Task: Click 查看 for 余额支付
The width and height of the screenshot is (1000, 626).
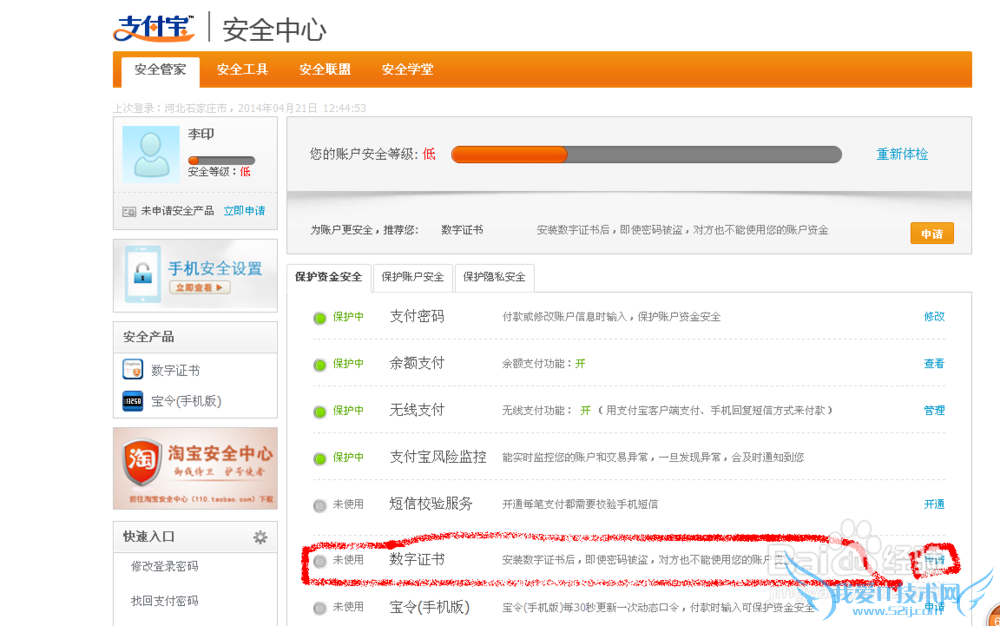Action: (x=934, y=363)
